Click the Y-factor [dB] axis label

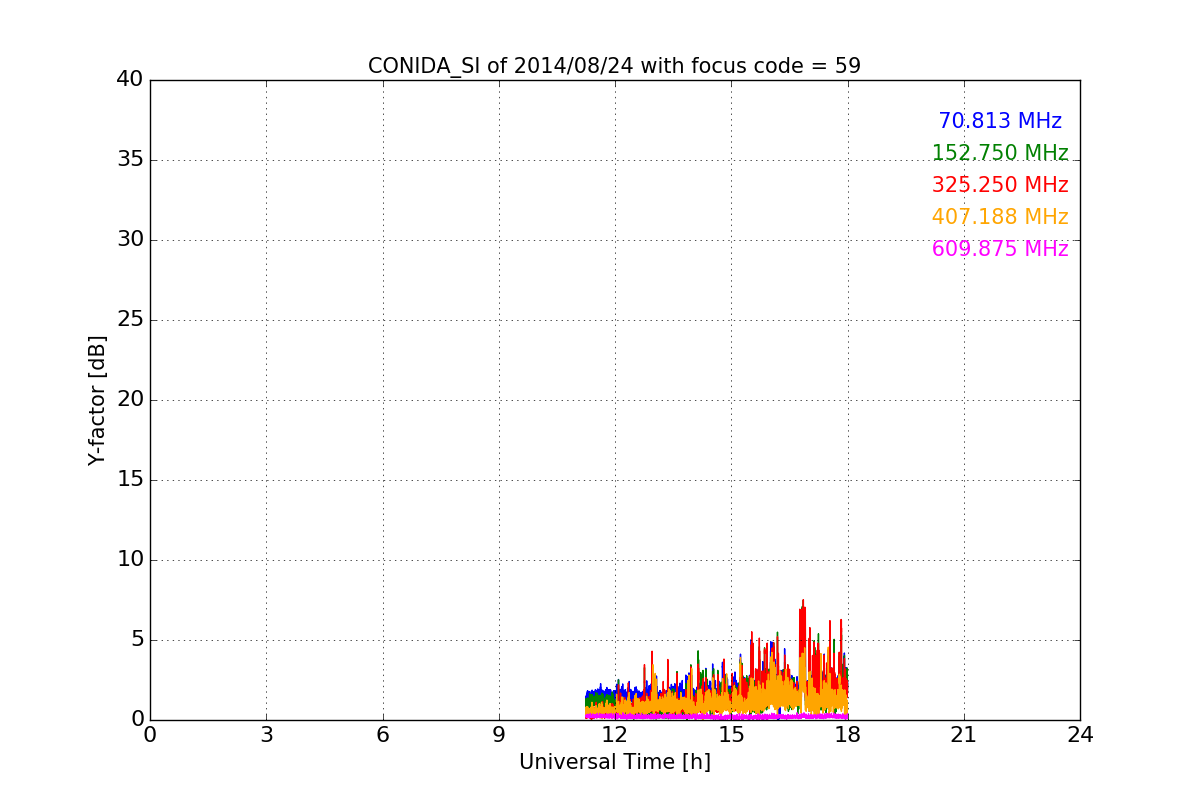coord(97,400)
